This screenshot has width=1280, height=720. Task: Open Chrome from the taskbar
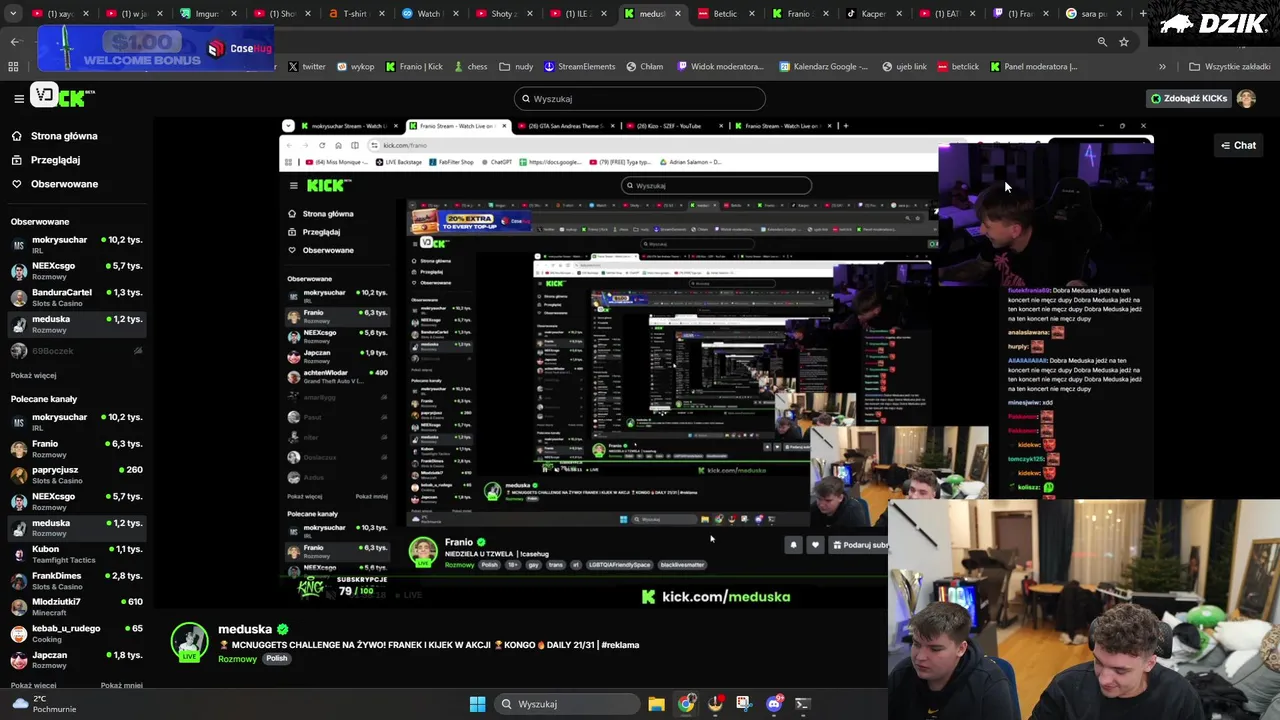tap(685, 704)
